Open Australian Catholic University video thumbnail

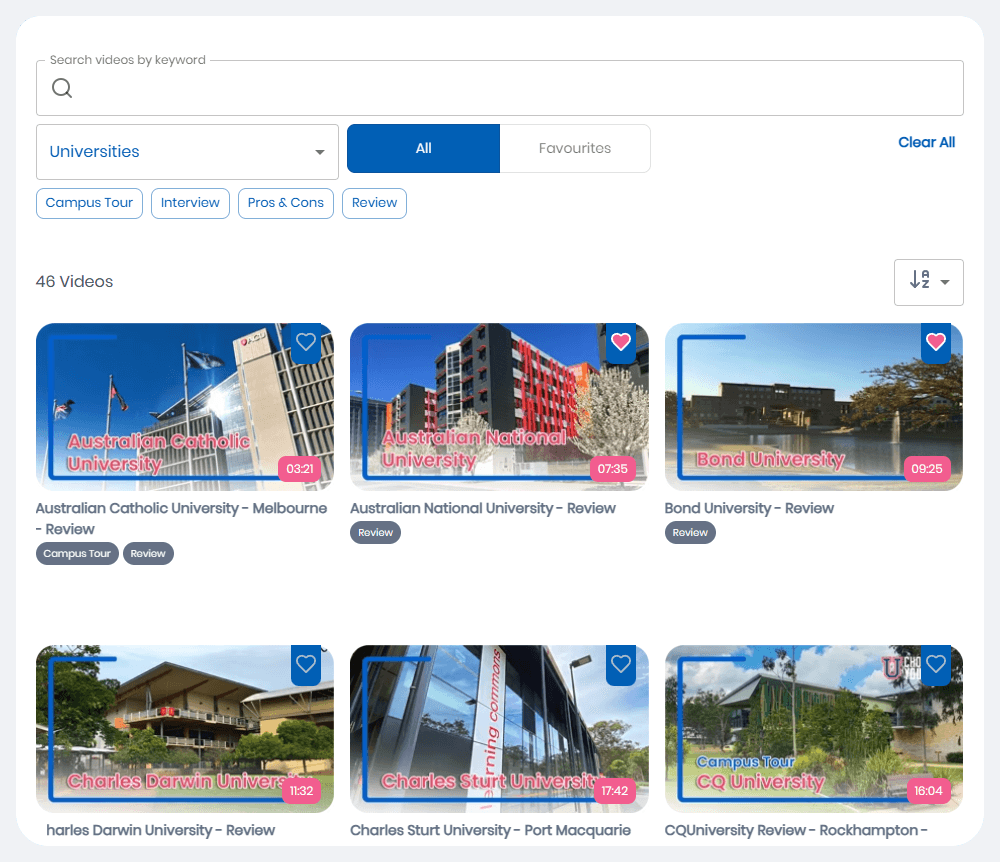pyautogui.click(x=185, y=407)
